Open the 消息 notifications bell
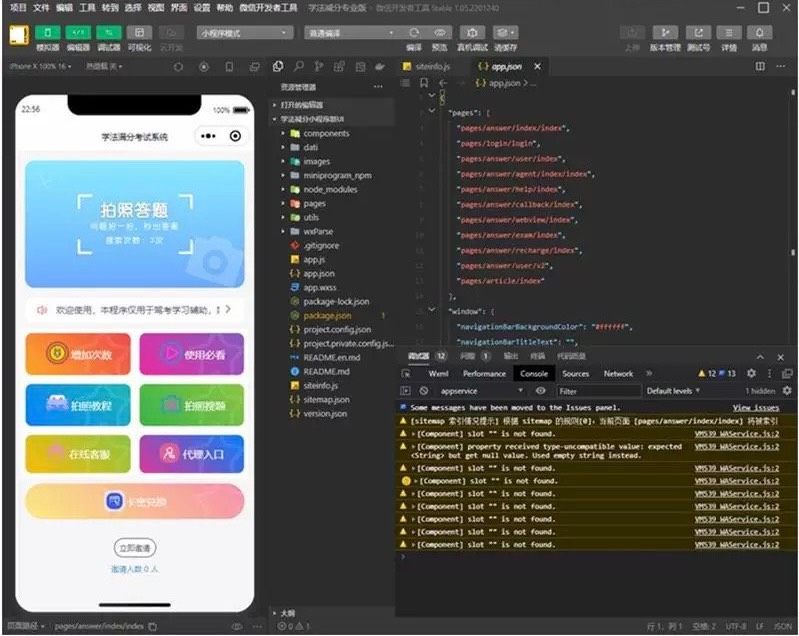This screenshot has height=636, width=799. click(759, 33)
